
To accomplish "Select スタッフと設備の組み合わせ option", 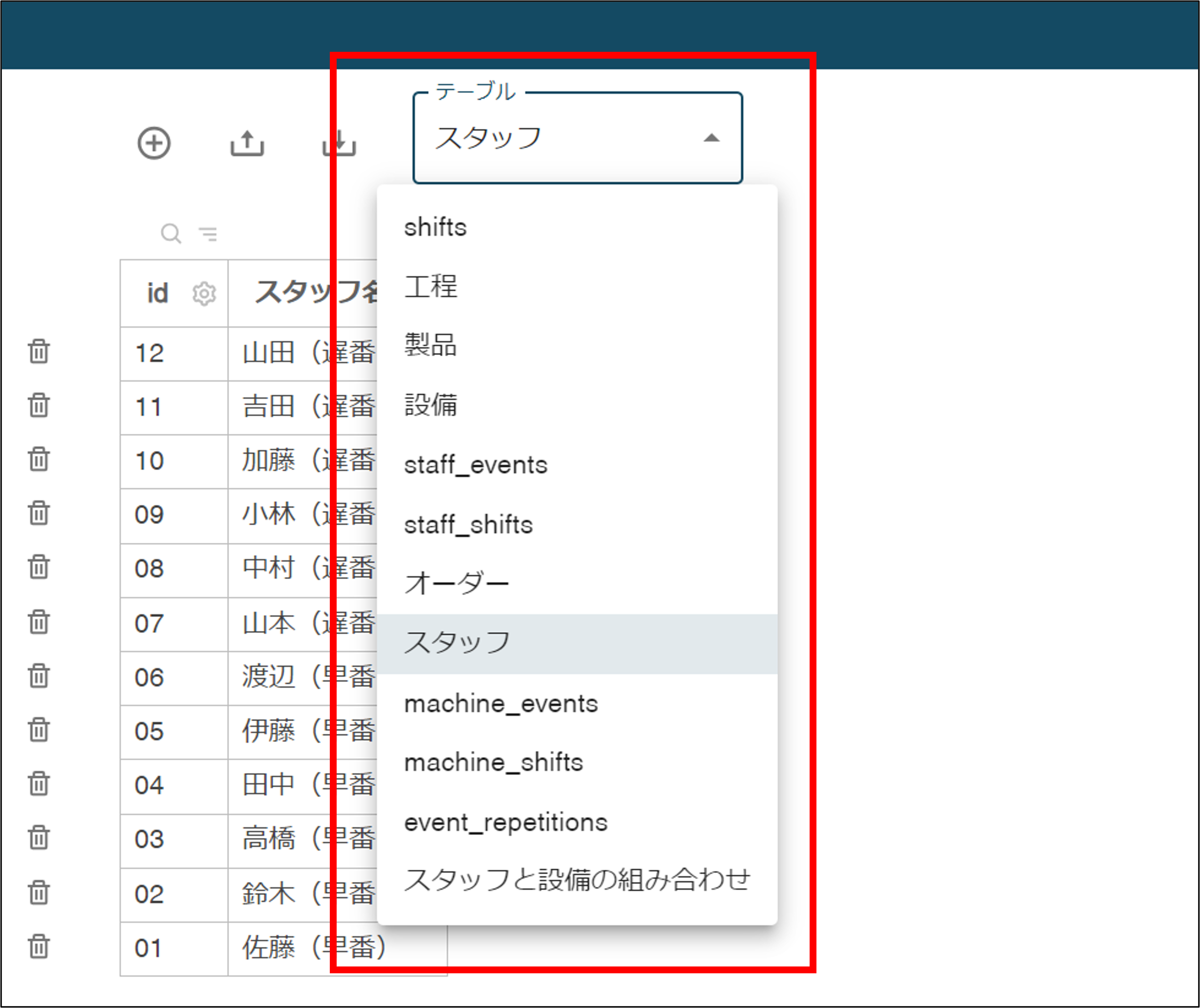I will pos(577,880).
